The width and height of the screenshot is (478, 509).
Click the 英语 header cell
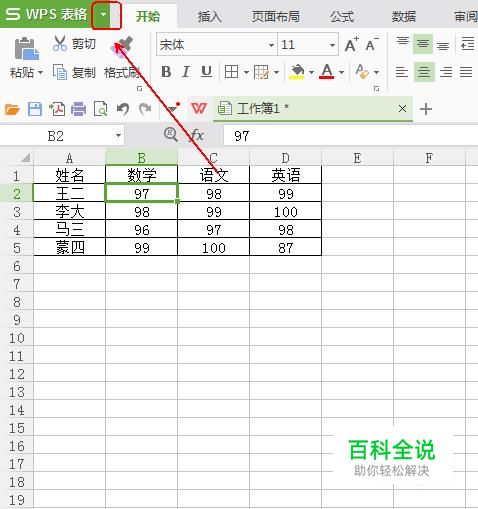[286, 175]
